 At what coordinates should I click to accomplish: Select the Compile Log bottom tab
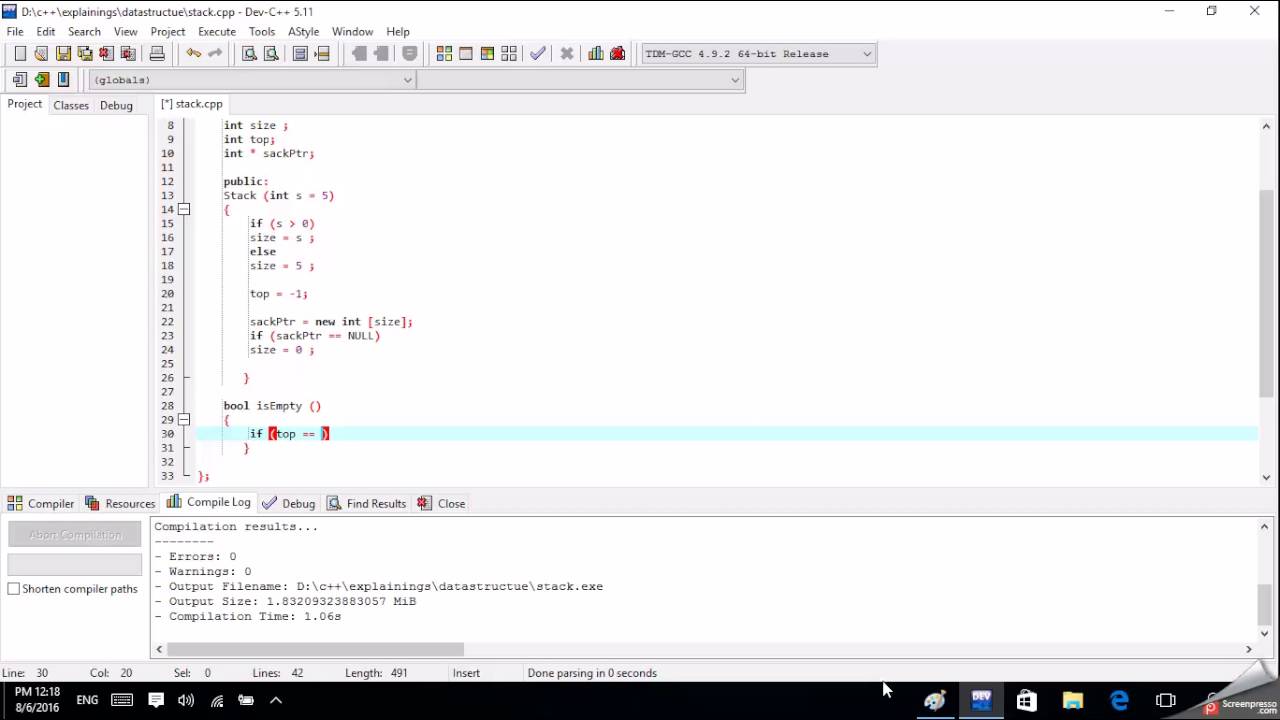coord(209,502)
